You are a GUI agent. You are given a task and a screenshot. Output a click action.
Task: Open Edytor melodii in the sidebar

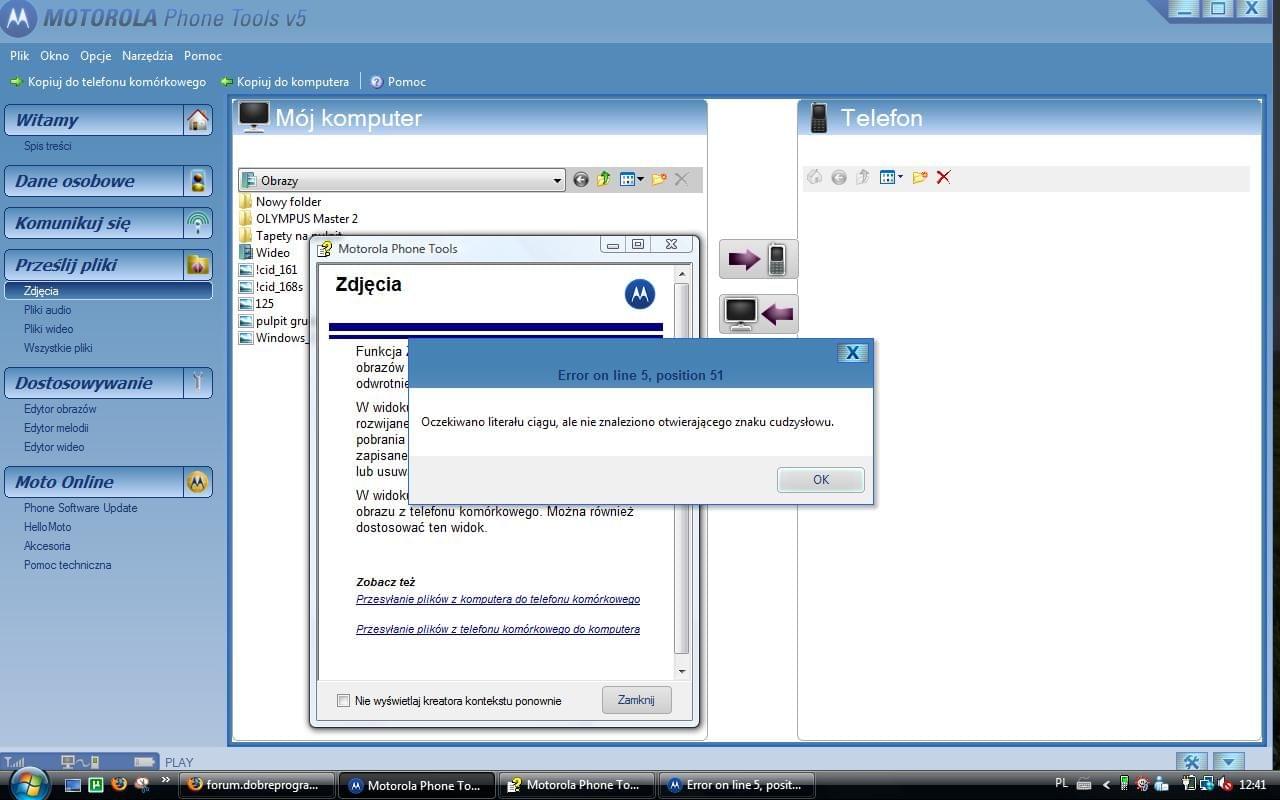point(56,428)
